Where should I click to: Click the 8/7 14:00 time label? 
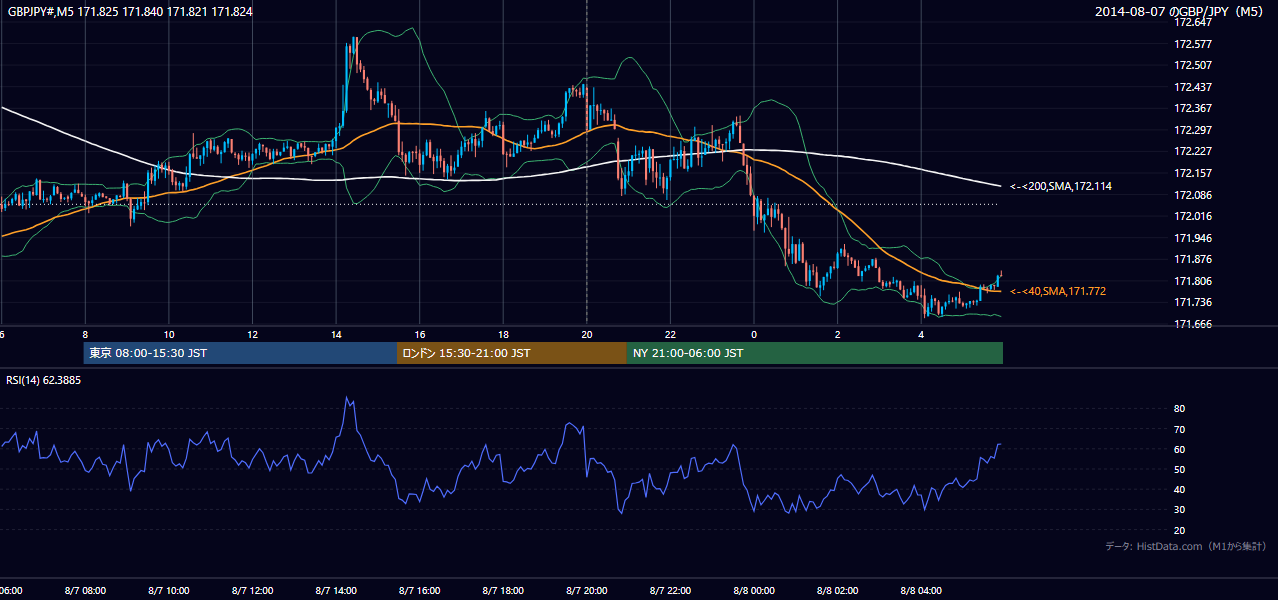(336, 590)
